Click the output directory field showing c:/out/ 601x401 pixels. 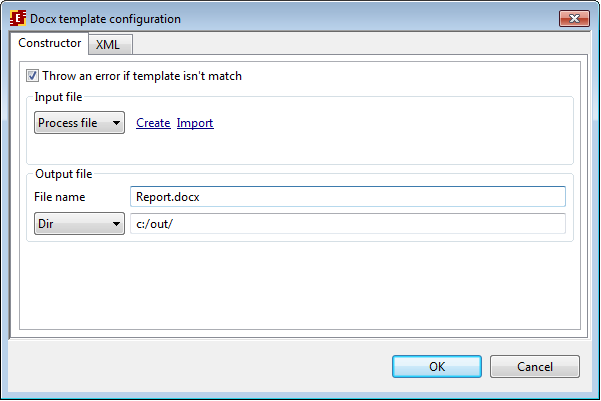click(x=348, y=225)
